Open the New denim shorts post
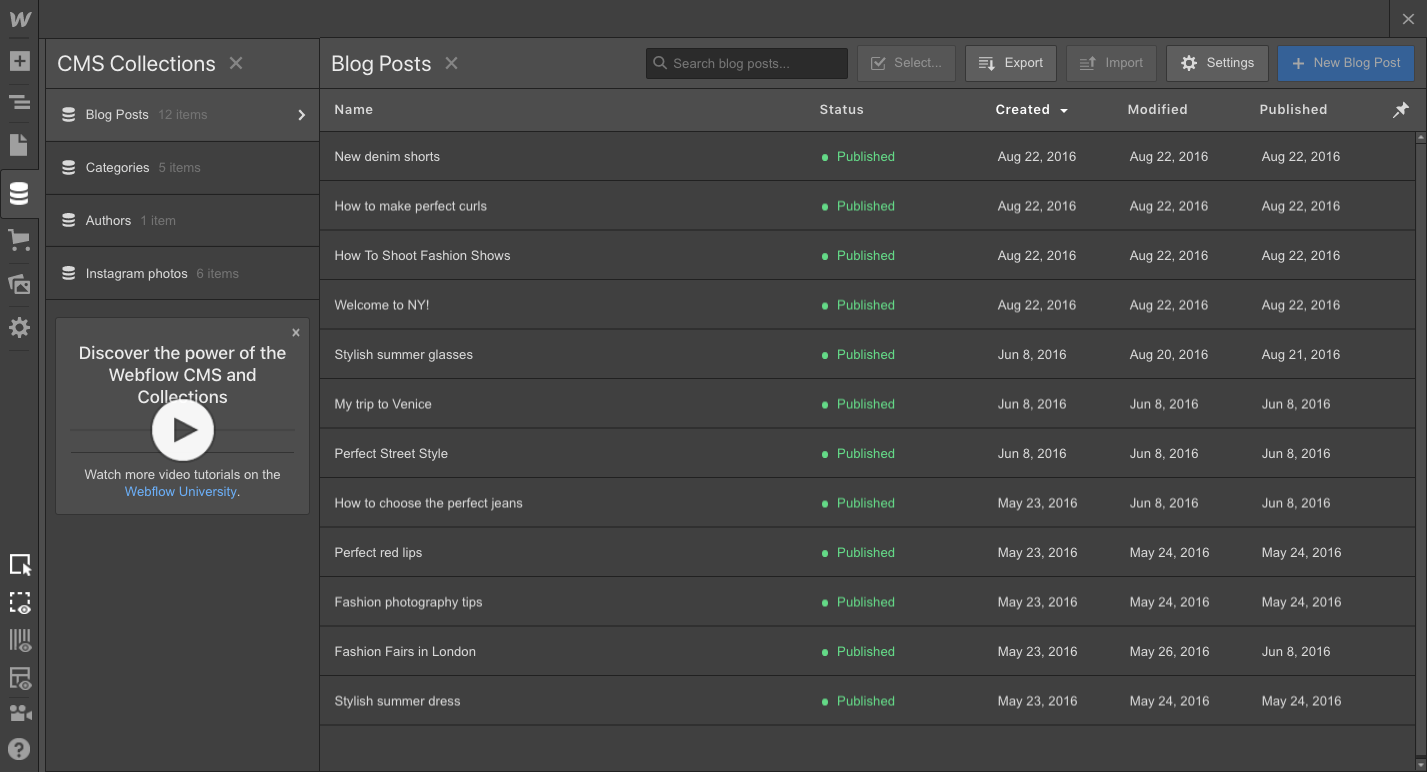The width and height of the screenshot is (1427, 772). pos(867,157)
